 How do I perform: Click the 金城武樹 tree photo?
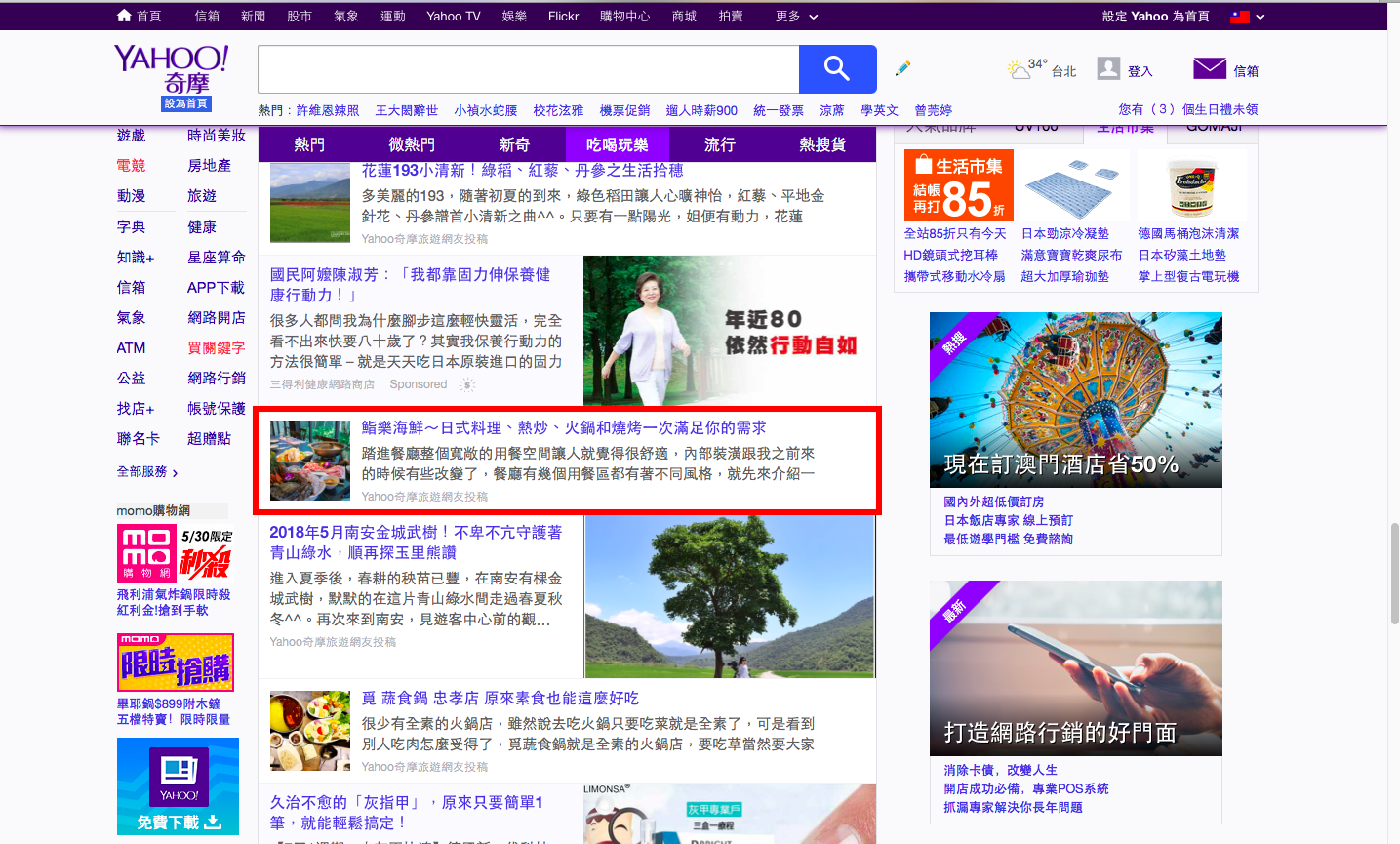(x=730, y=596)
